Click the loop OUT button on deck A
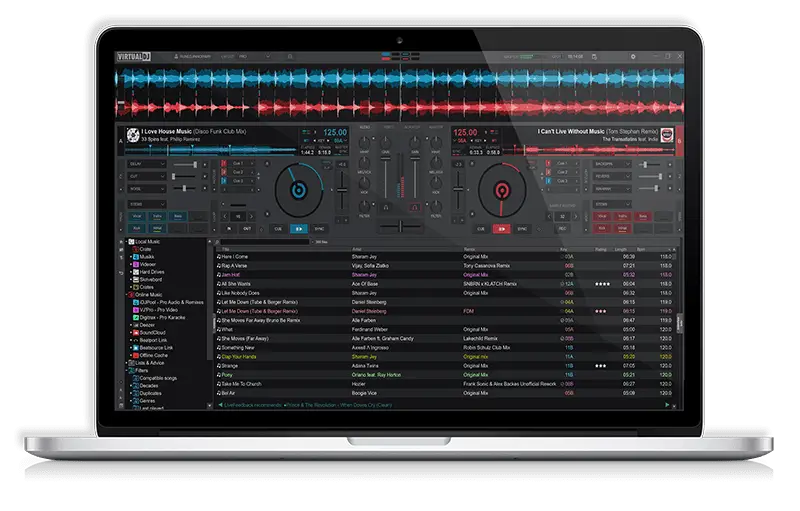The width and height of the screenshot is (800, 511). click(x=247, y=229)
